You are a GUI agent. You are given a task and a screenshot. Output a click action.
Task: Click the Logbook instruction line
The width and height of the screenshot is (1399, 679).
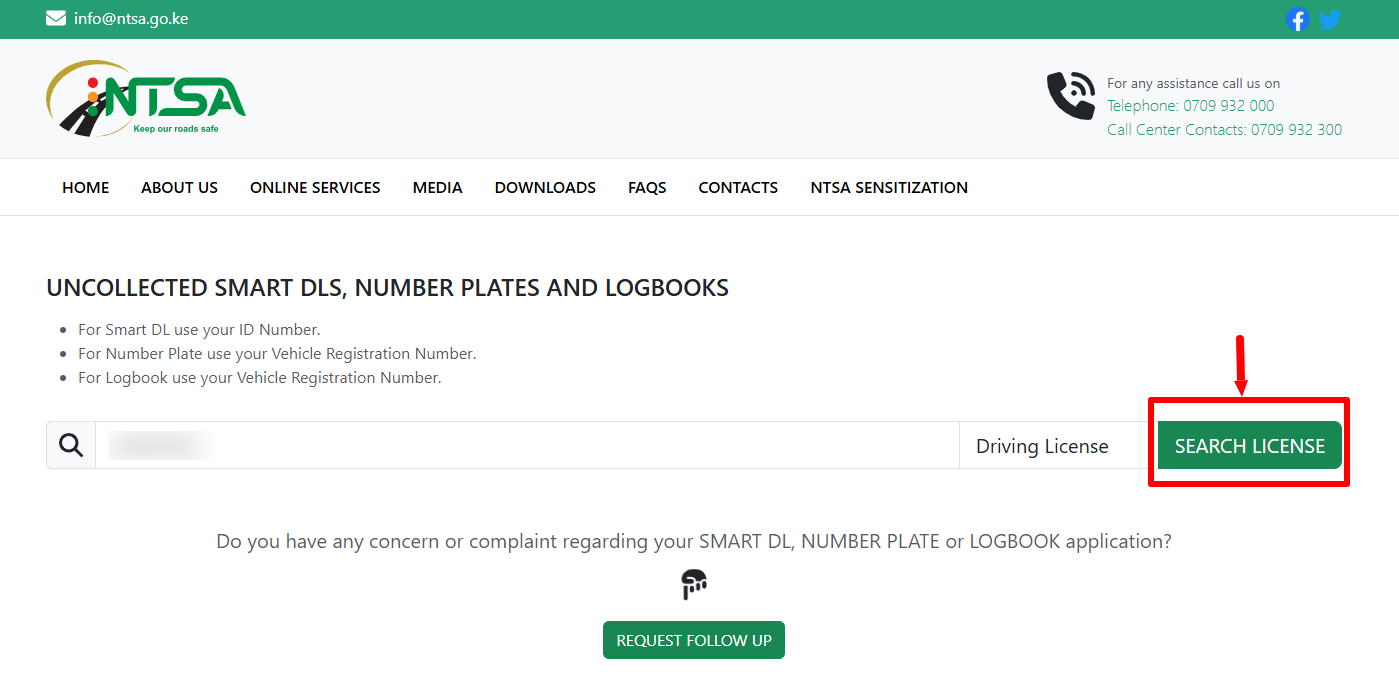tap(260, 378)
